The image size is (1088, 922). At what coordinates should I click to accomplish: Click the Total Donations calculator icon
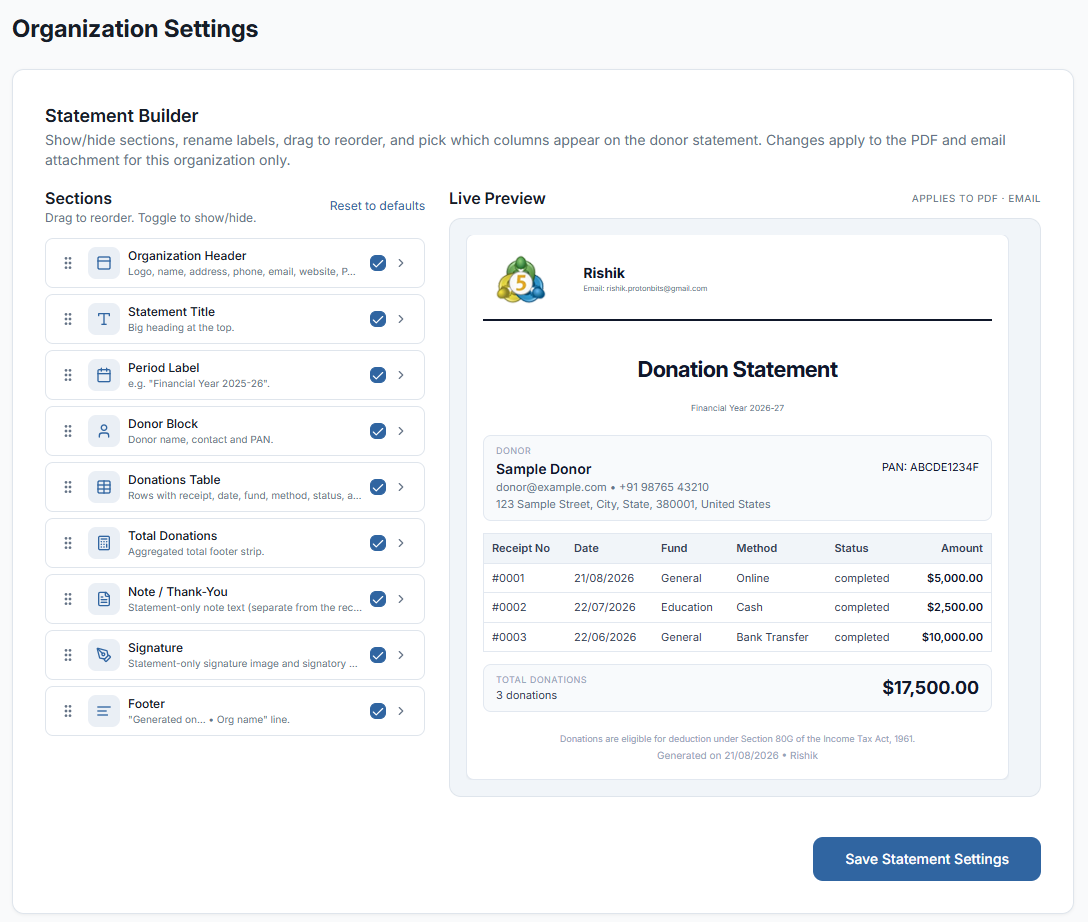pos(103,543)
